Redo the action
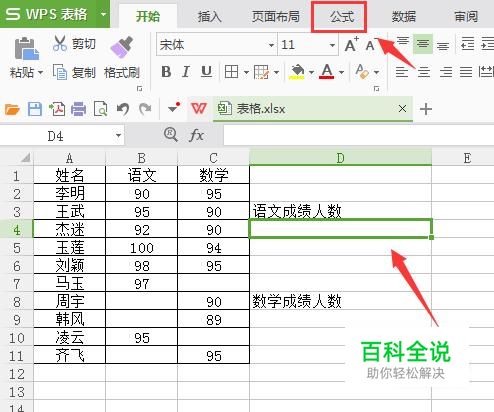 pos(145,109)
